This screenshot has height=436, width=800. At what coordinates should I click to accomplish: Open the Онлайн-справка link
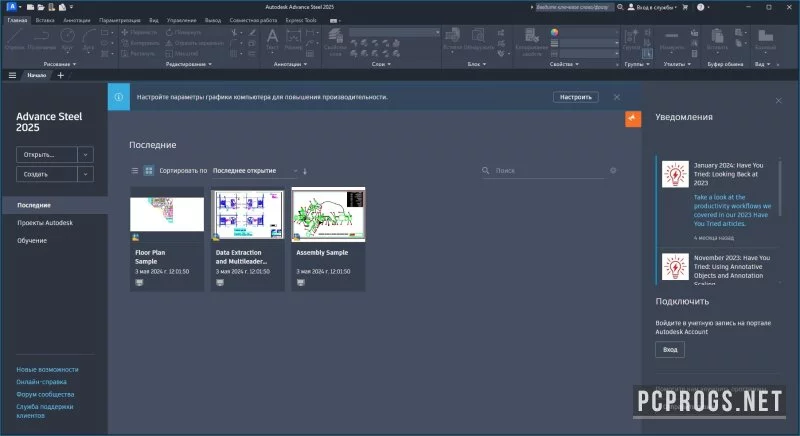pos(41,381)
